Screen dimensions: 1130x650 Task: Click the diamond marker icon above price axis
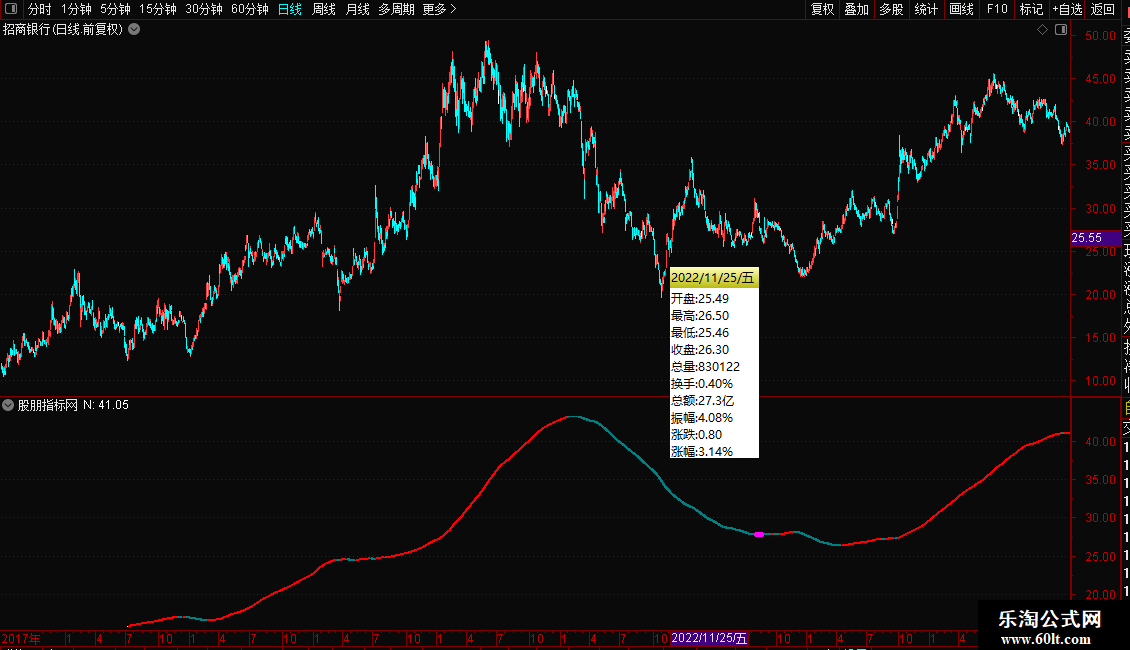tap(1042, 30)
